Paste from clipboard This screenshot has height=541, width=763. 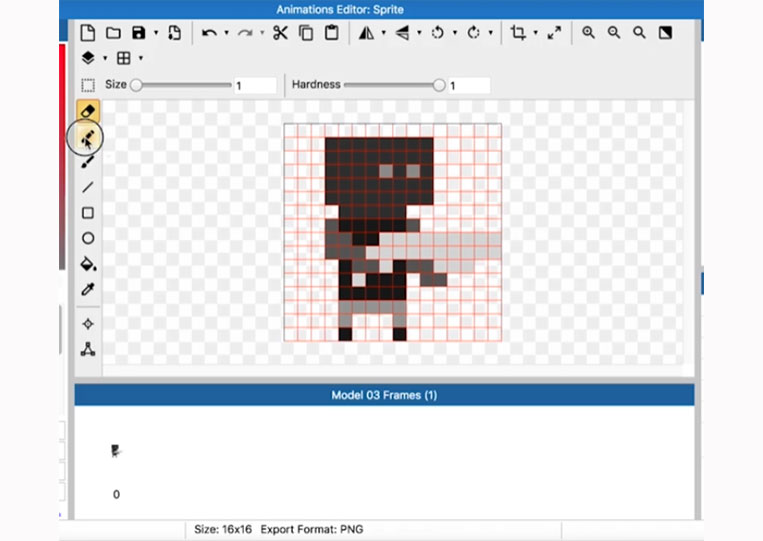pyautogui.click(x=332, y=33)
